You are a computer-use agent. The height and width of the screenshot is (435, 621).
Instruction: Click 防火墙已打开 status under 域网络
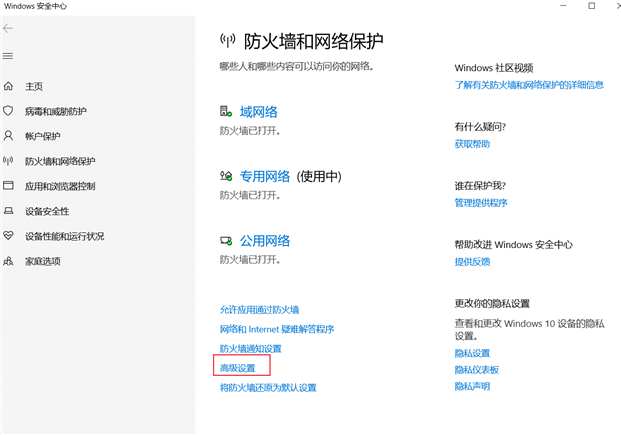tap(250, 131)
